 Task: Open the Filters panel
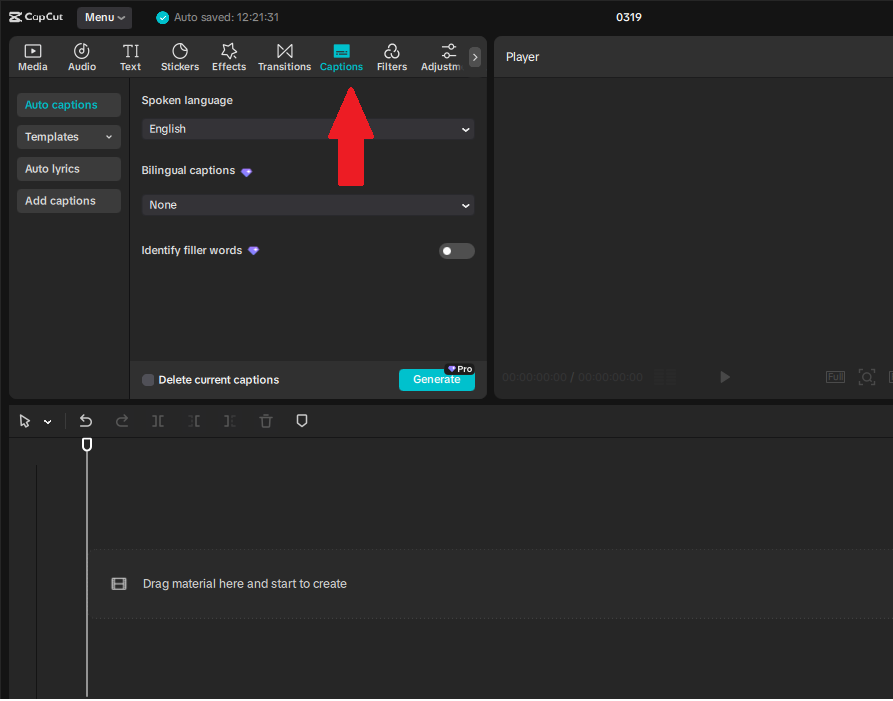point(391,56)
